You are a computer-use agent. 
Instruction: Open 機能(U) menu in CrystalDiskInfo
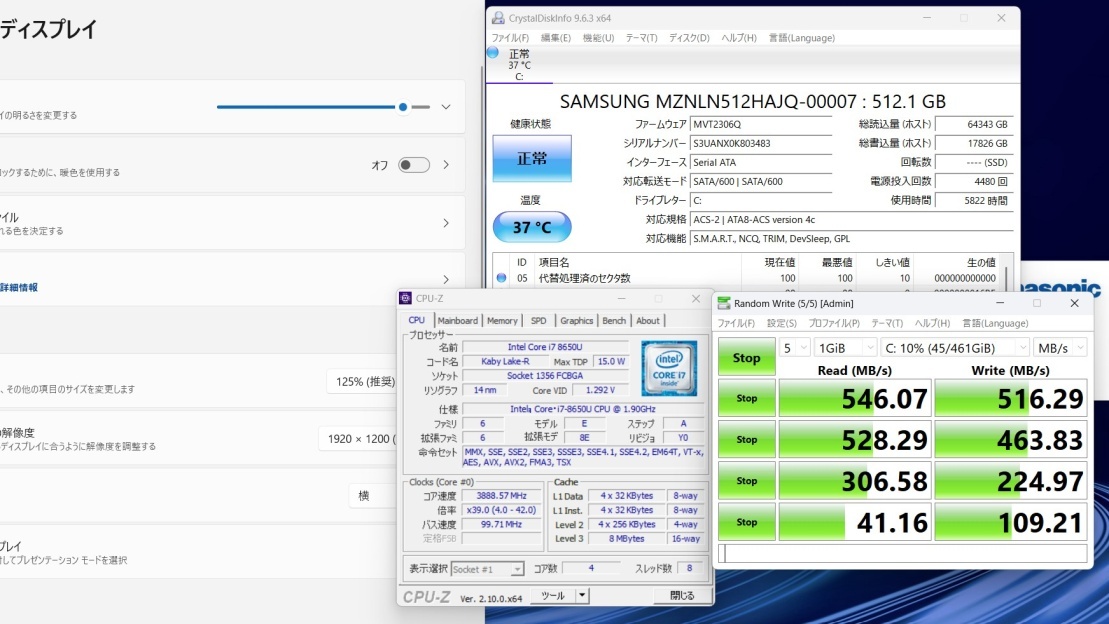pyautogui.click(x=598, y=38)
